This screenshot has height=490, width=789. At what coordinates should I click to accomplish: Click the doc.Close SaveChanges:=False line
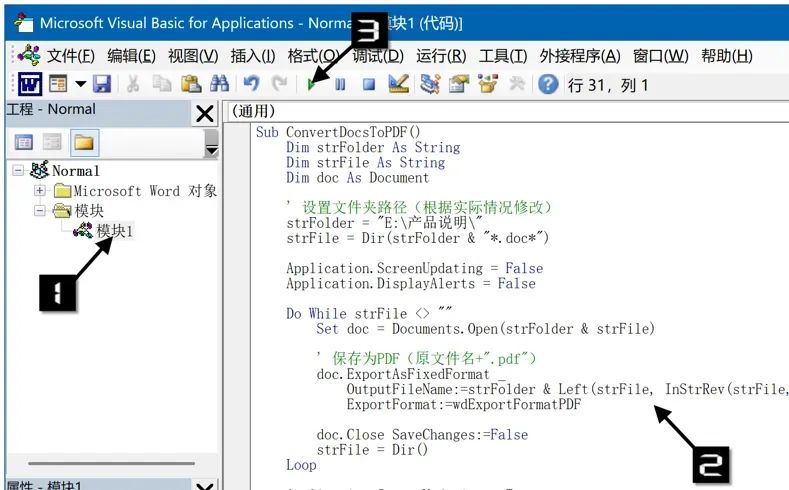click(x=422, y=434)
